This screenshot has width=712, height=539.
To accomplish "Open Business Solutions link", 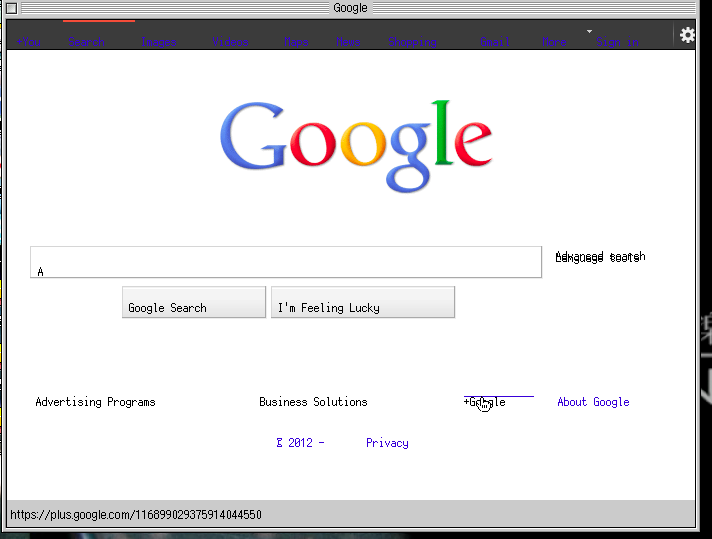I will tap(313, 402).
